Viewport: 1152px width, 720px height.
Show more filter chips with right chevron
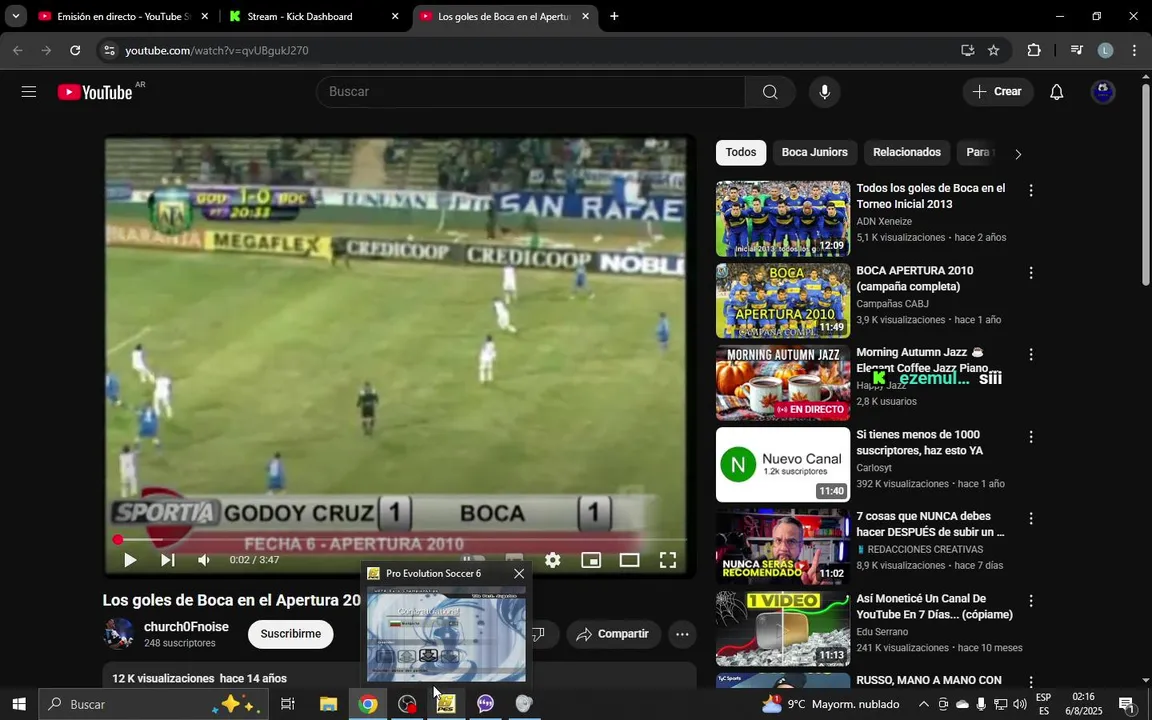(x=1018, y=154)
